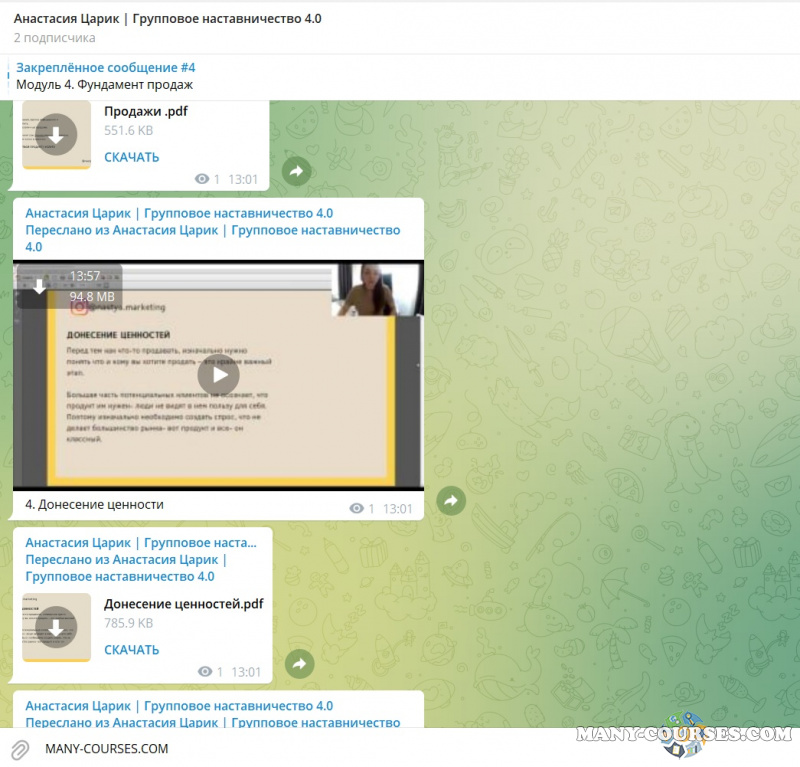
Task: Click СКАЧАТЬ under Донесение ценностей.pdf
Action: (x=131, y=650)
